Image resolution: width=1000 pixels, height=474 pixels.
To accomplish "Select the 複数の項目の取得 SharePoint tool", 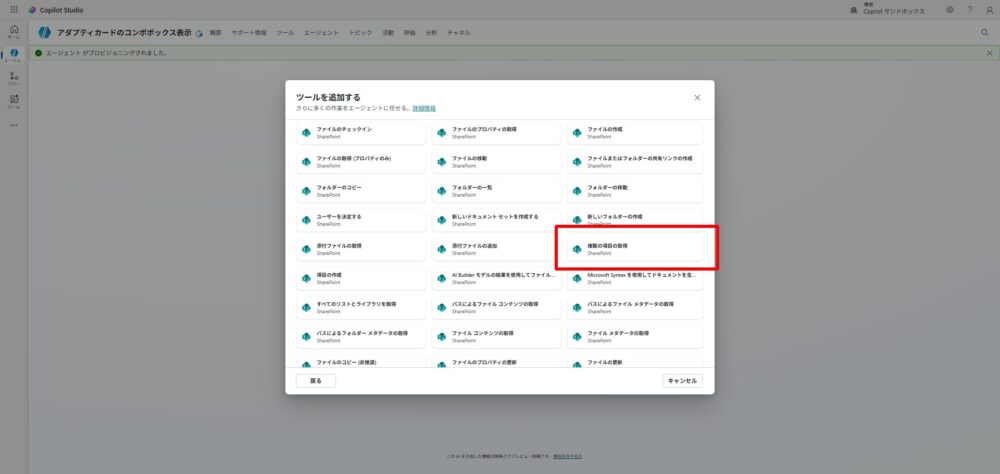I will click(x=635, y=248).
